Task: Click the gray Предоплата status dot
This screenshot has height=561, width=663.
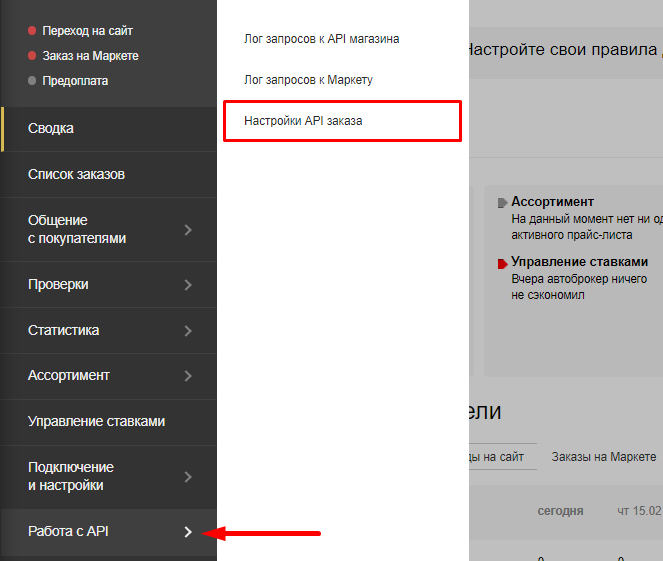Action: 33,81
